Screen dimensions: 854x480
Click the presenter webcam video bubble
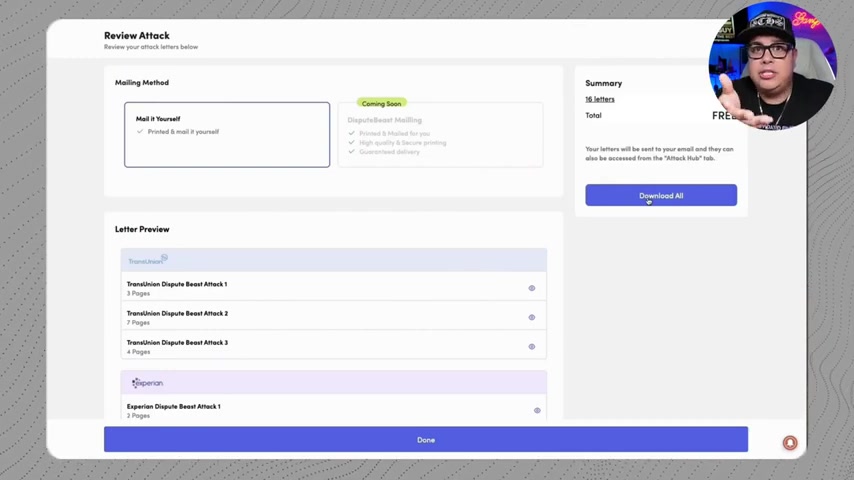pyautogui.click(x=772, y=66)
